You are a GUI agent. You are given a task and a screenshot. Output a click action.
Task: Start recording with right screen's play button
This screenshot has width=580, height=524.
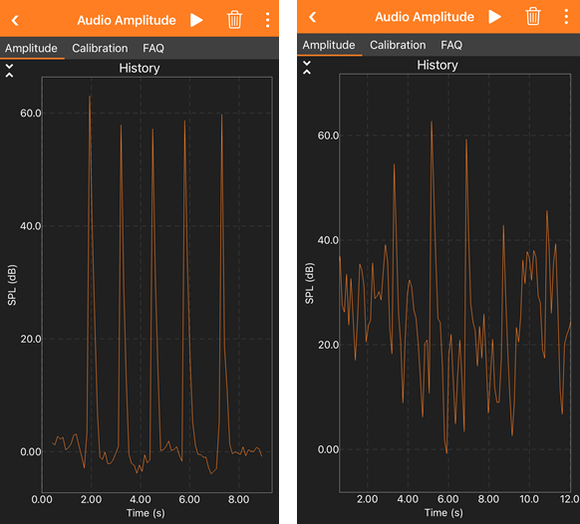point(495,17)
